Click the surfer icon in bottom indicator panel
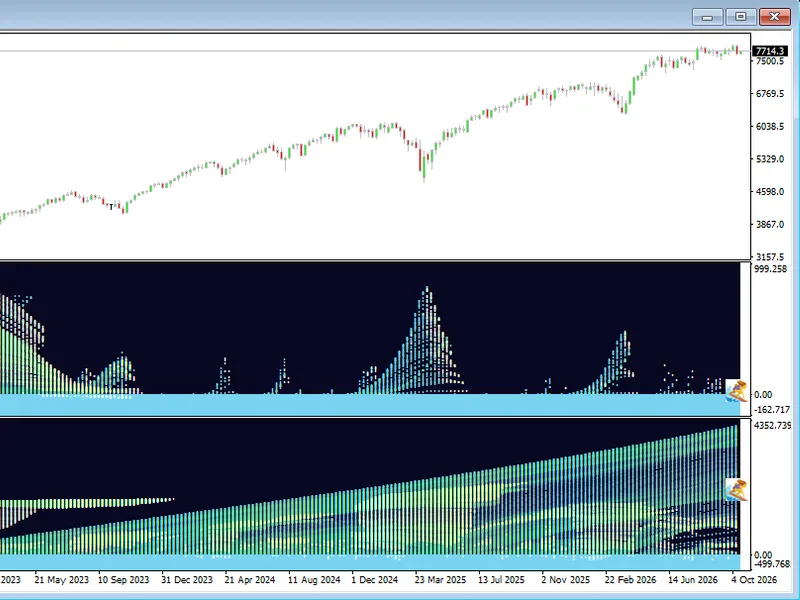Viewport: 800px width, 600px height. pos(736,490)
